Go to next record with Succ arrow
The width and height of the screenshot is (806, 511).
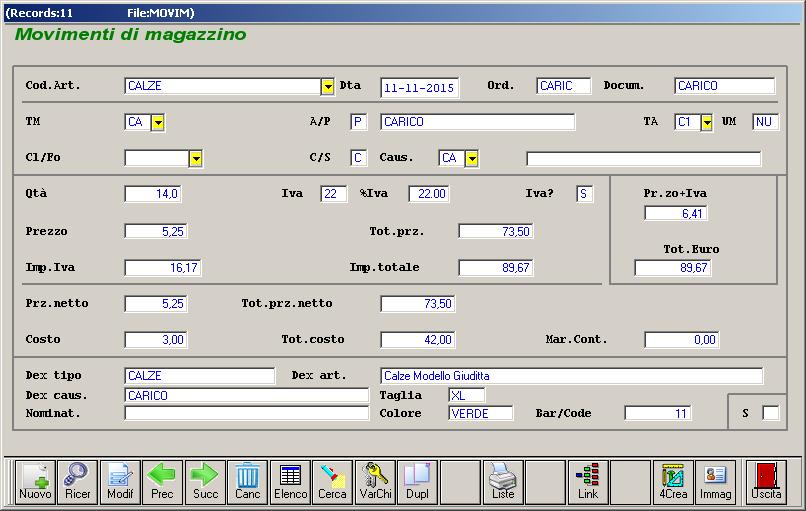tap(205, 482)
